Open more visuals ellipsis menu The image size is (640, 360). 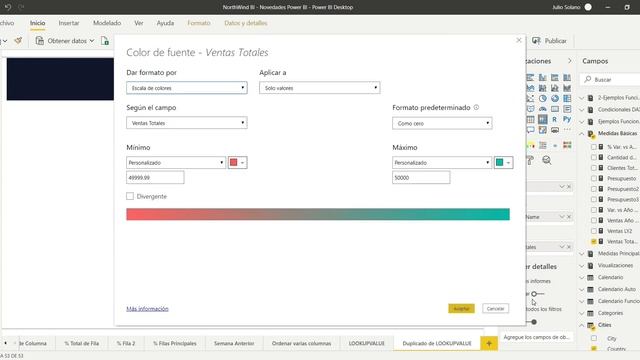567,130
